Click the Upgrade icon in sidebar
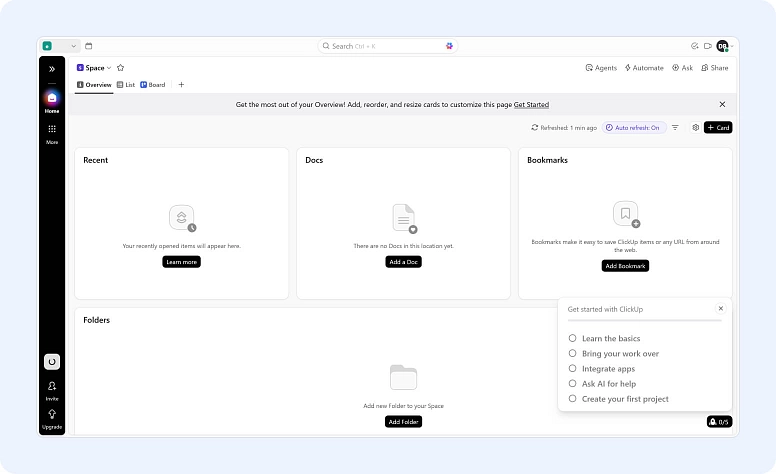776x474 pixels. pos(52,415)
